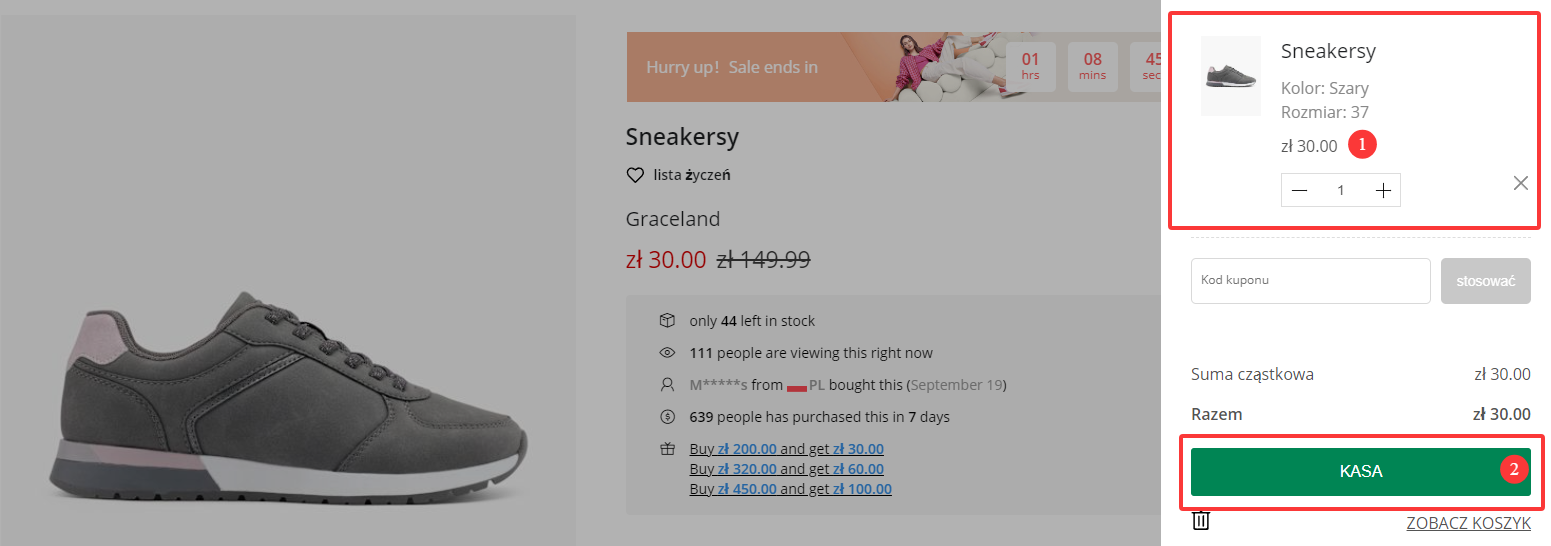The width and height of the screenshot is (1551, 546).
Task: Click the cart Sneakersy product thumbnail
Action: pyautogui.click(x=1231, y=77)
